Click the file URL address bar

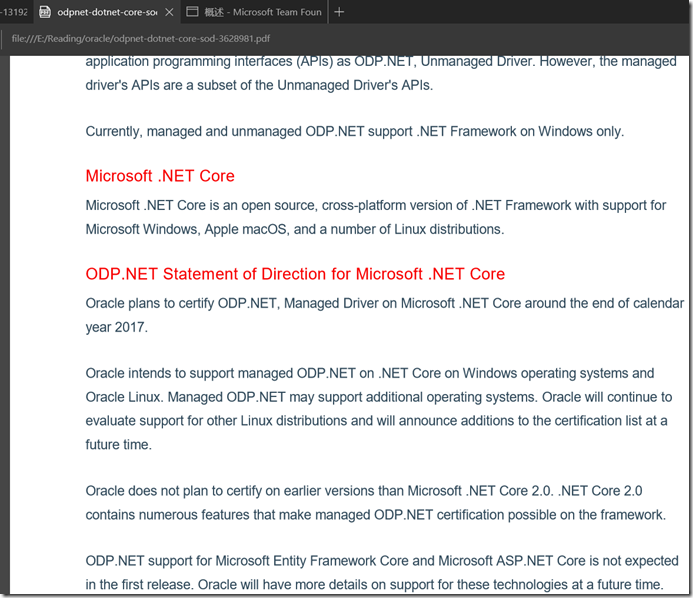tap(141, 38)
